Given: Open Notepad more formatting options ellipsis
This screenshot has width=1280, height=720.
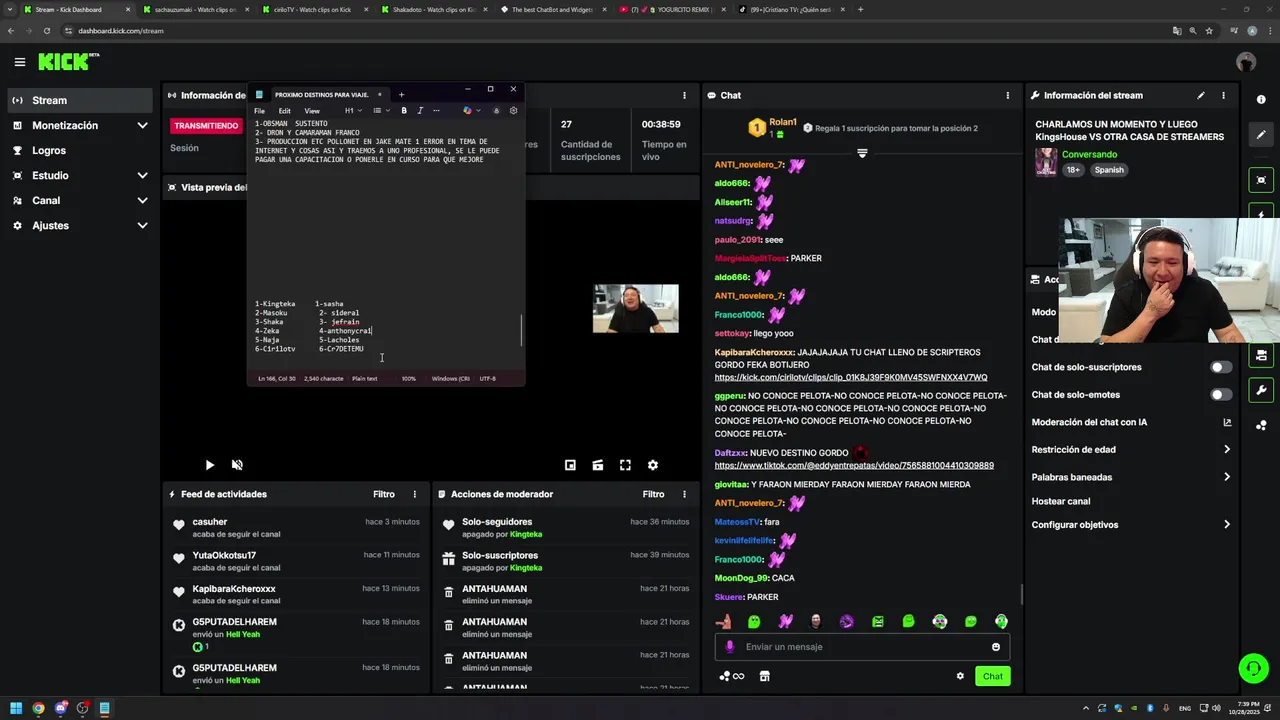Looking at the screenshot, I should point(436,110).
